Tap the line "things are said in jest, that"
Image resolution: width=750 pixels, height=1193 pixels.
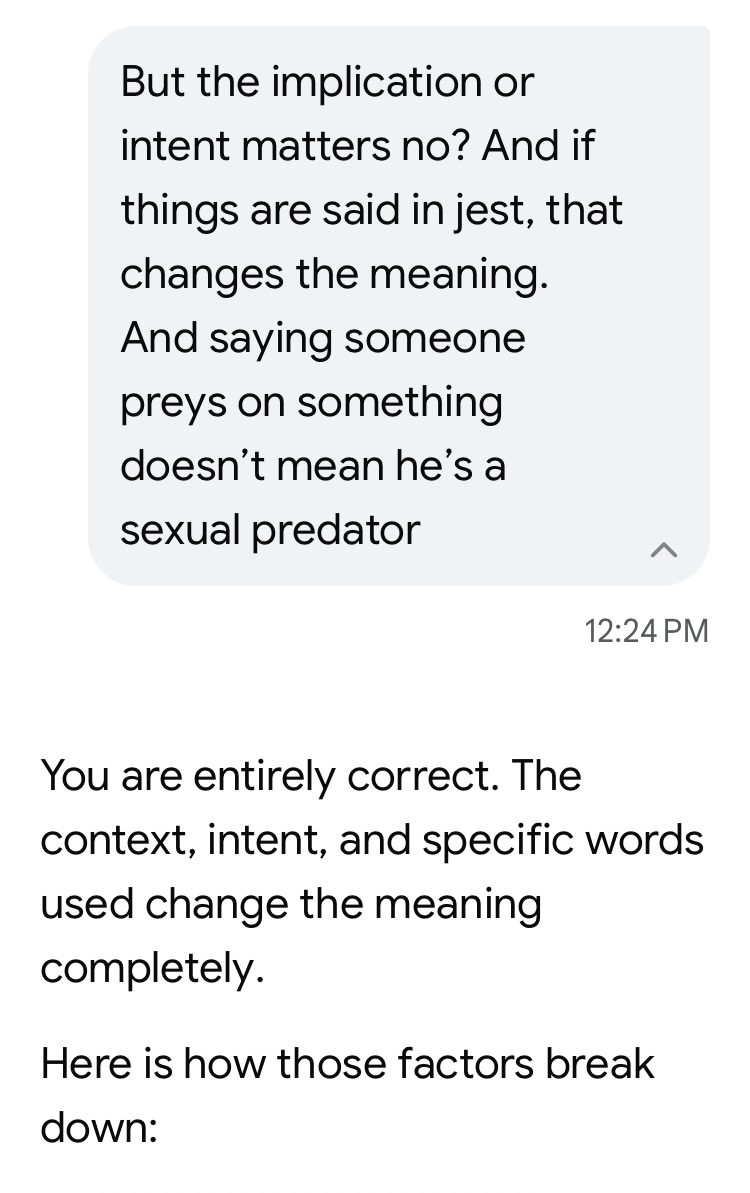371,210
